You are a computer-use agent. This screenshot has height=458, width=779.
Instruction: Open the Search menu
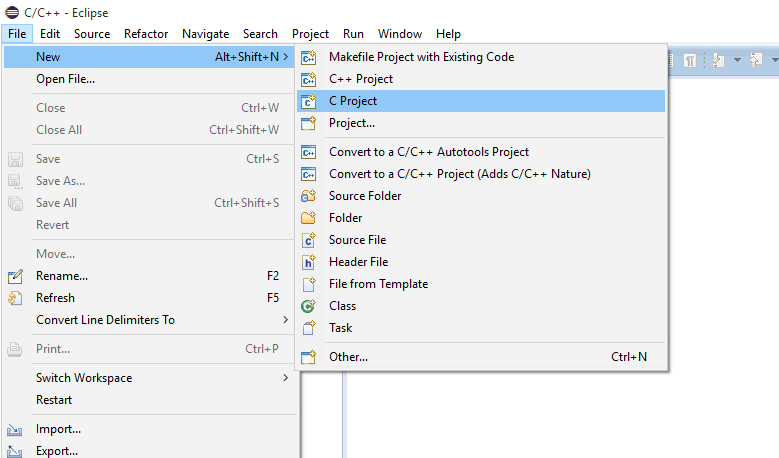click(x=260, y=34)
